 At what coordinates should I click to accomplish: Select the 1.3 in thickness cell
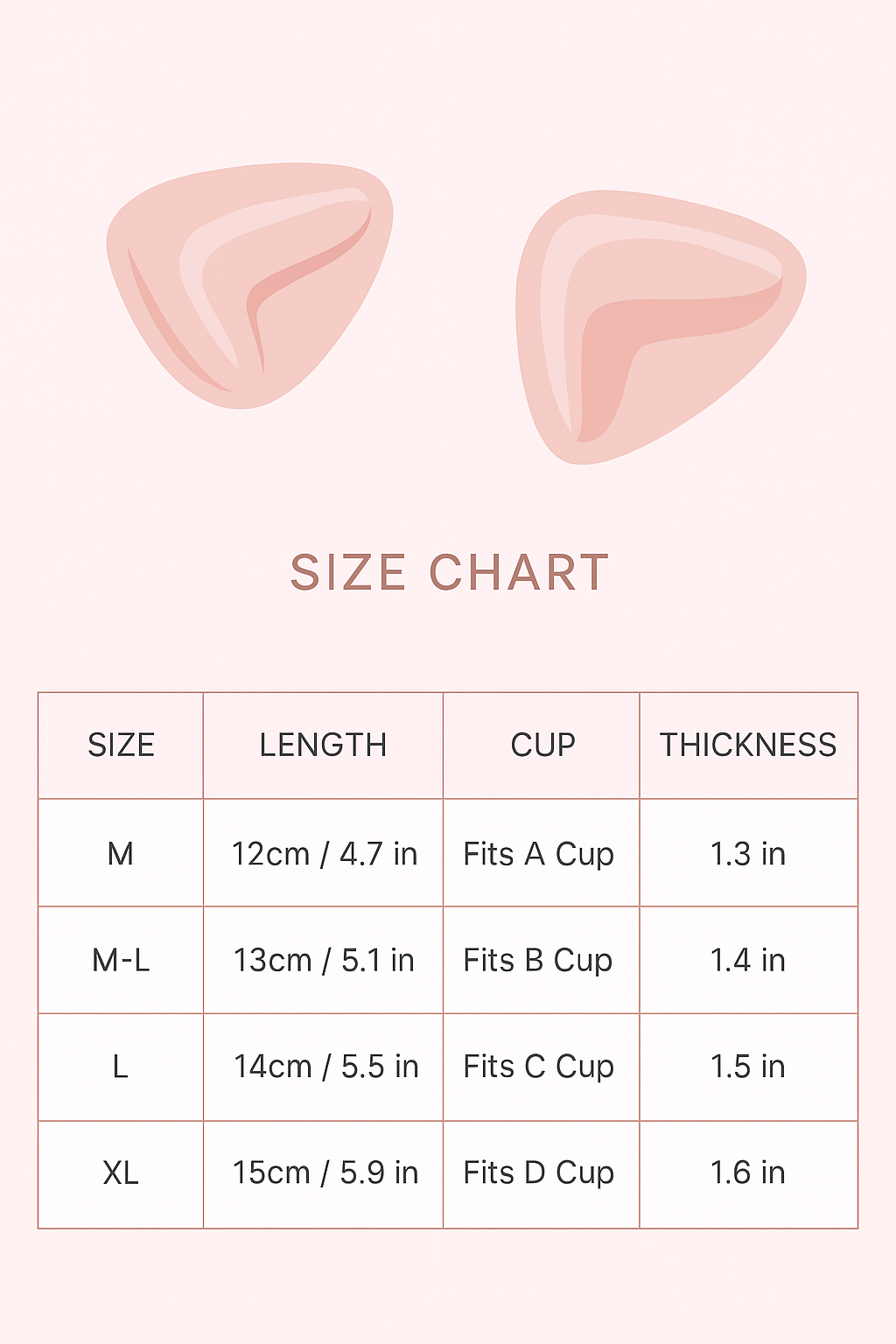click(748, 854)
